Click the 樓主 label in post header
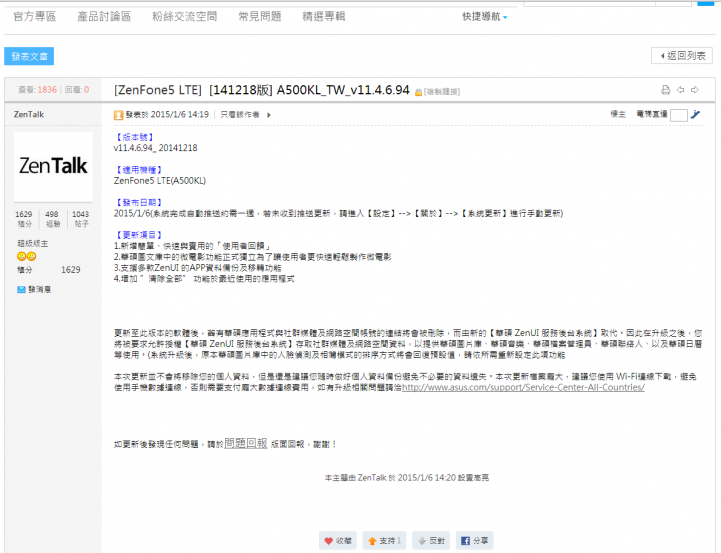Image resolution: width=721 pixels, height=553 pixels. [x=618, y=114]
